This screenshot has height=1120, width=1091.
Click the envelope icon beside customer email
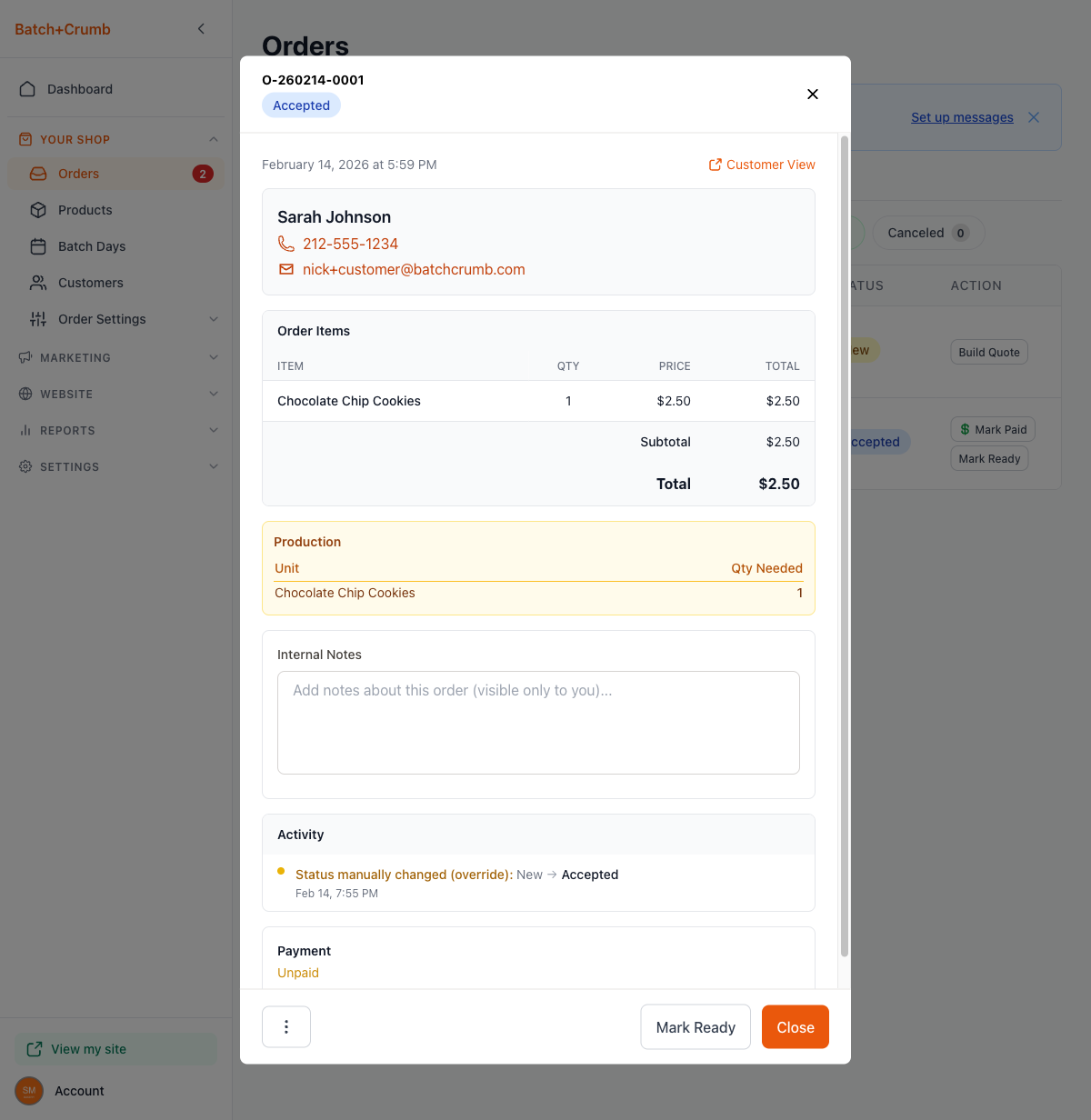point(286,269)
